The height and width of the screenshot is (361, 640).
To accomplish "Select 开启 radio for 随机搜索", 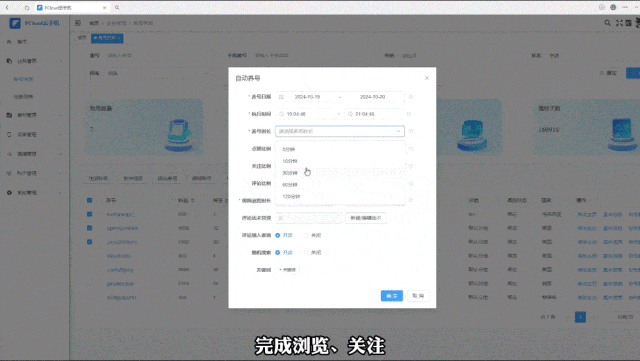I will 278,252.
